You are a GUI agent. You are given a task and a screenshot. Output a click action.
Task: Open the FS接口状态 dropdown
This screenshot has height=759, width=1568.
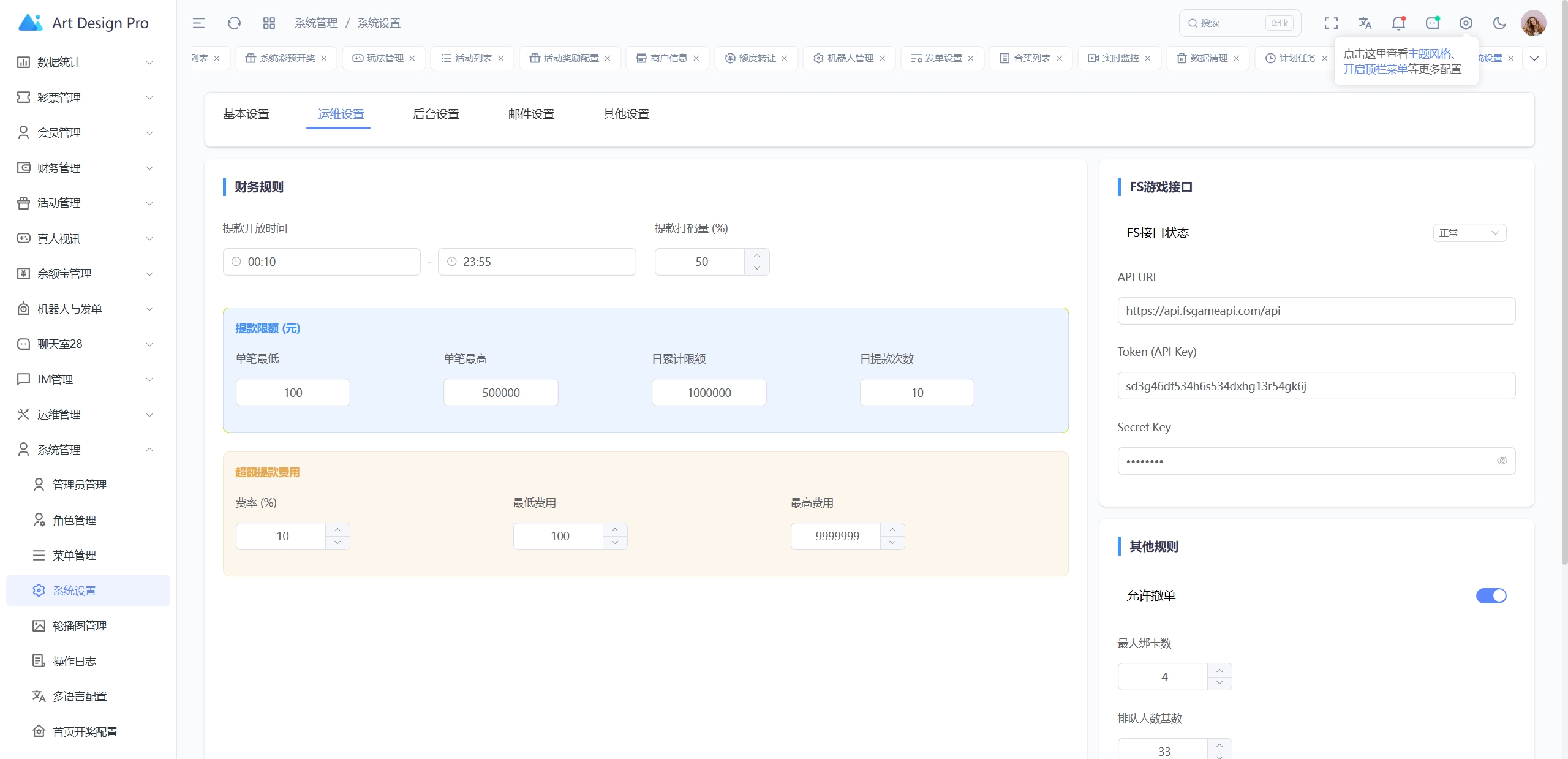[1469, 232]
